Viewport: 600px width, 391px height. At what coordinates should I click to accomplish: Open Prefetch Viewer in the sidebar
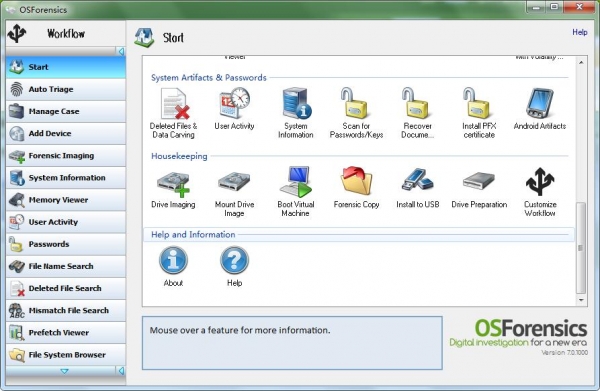[66, 333]
